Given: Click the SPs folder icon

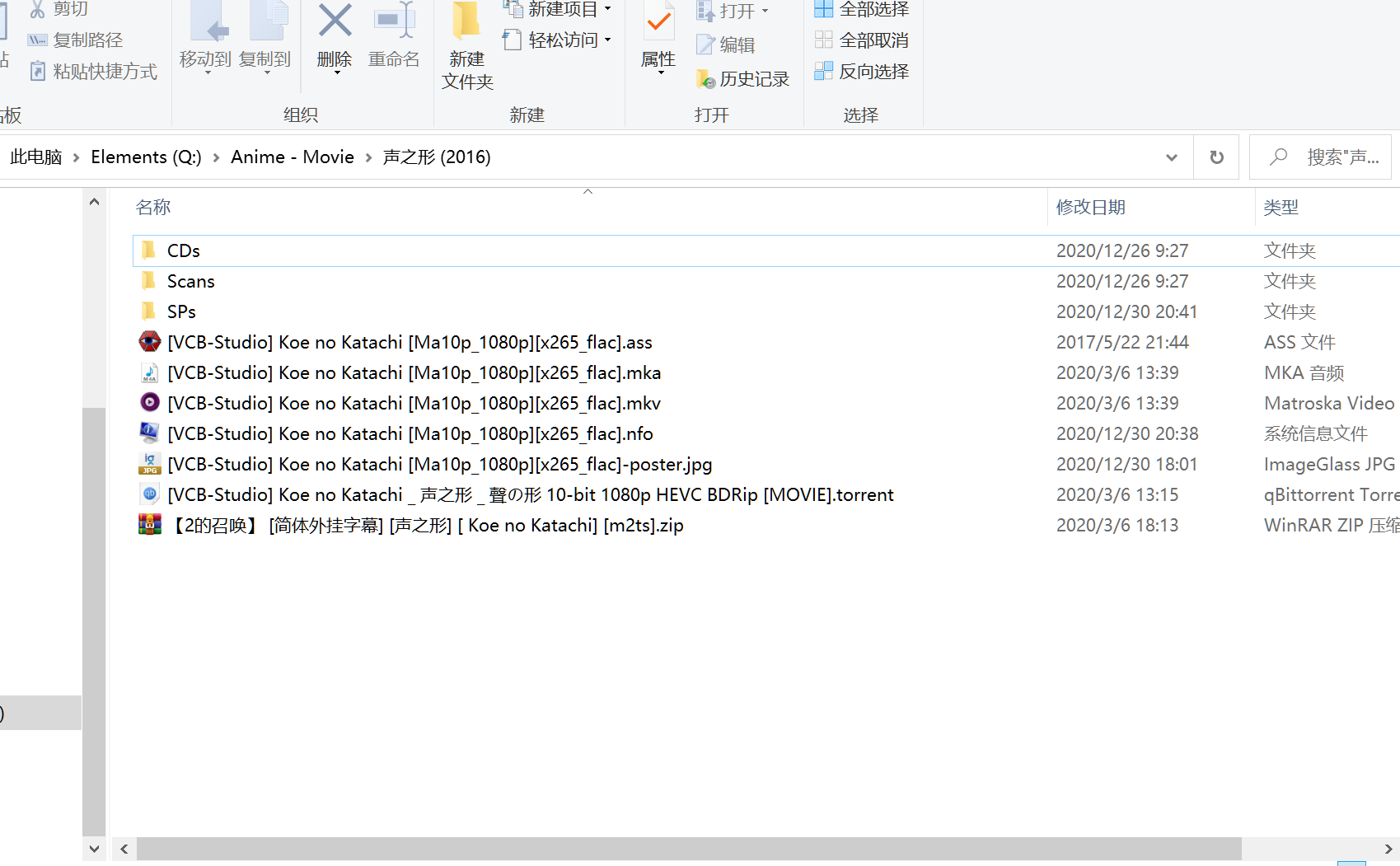Looking at the screenshot, I should 149,311.
